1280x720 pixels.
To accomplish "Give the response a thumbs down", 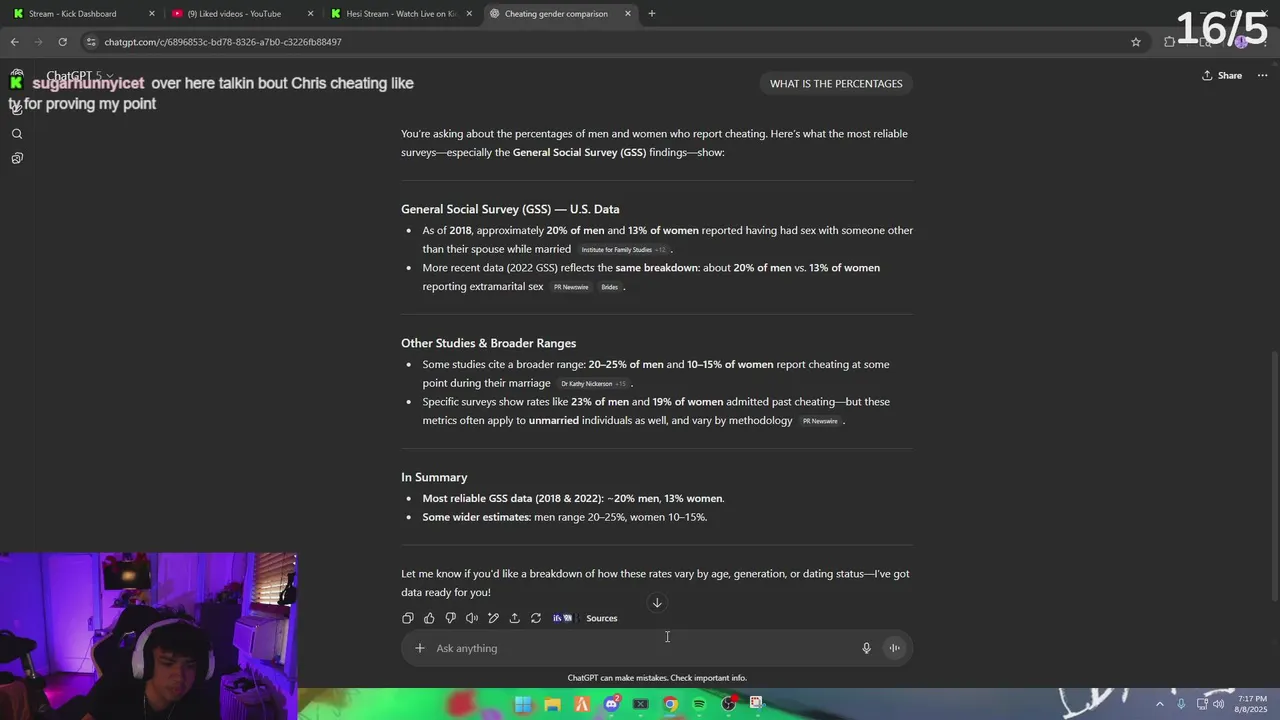I will [x=450, y=618].
